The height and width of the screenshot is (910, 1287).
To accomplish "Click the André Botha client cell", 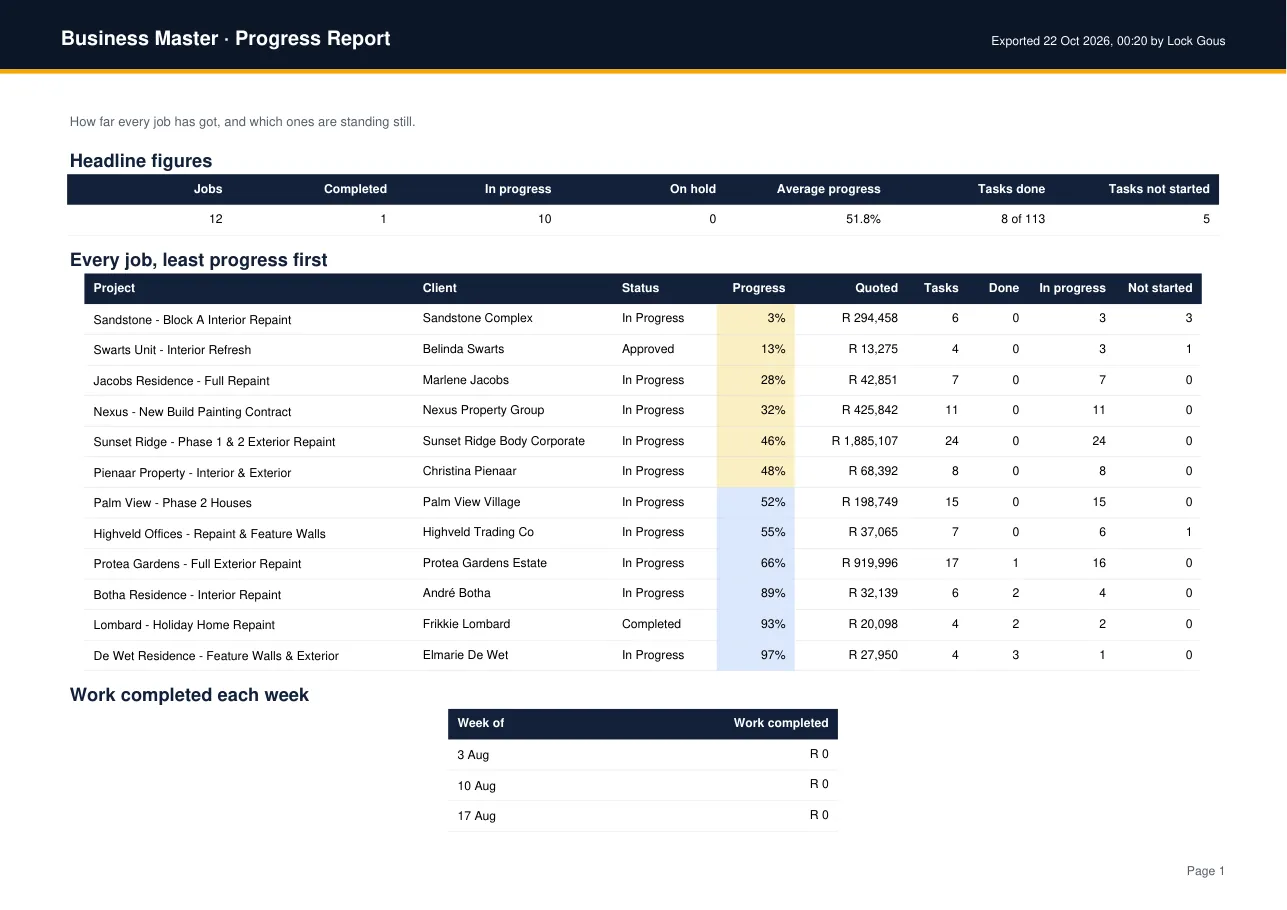I will click(456, 593).
